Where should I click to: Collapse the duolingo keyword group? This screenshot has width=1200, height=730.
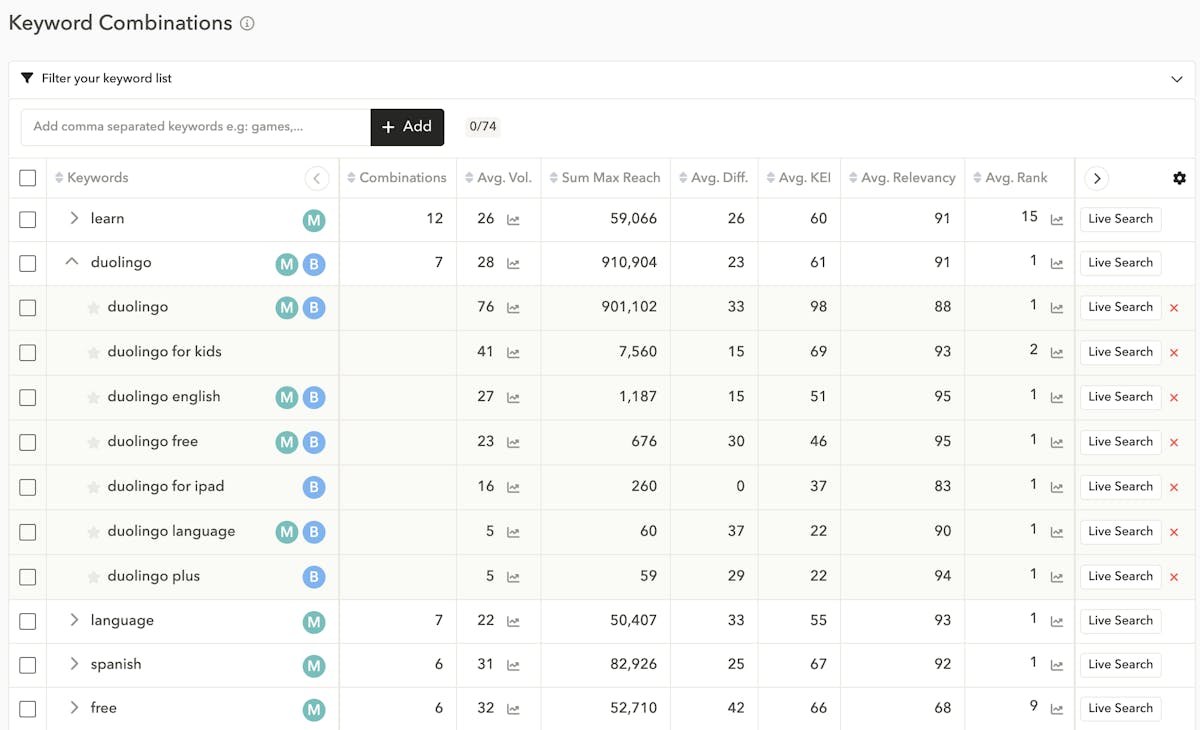[72, 262]
